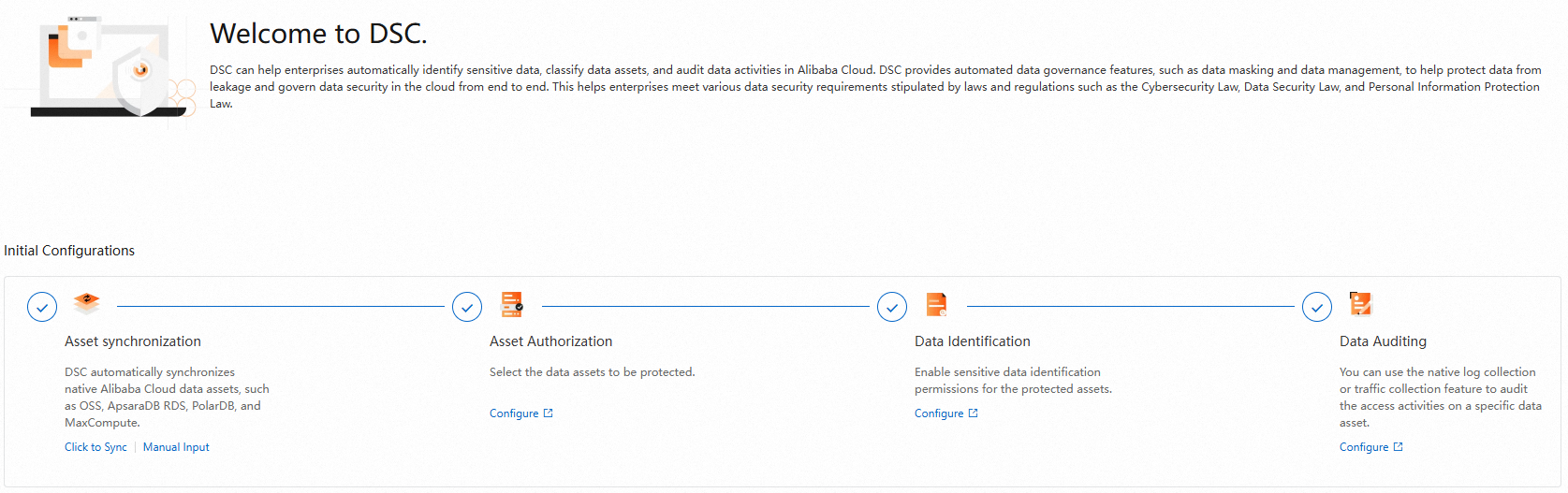Click external-link icon beside Asset Authorization Configure
The height and width of the screenshot is (493, 1568).
tap(549, 413)
